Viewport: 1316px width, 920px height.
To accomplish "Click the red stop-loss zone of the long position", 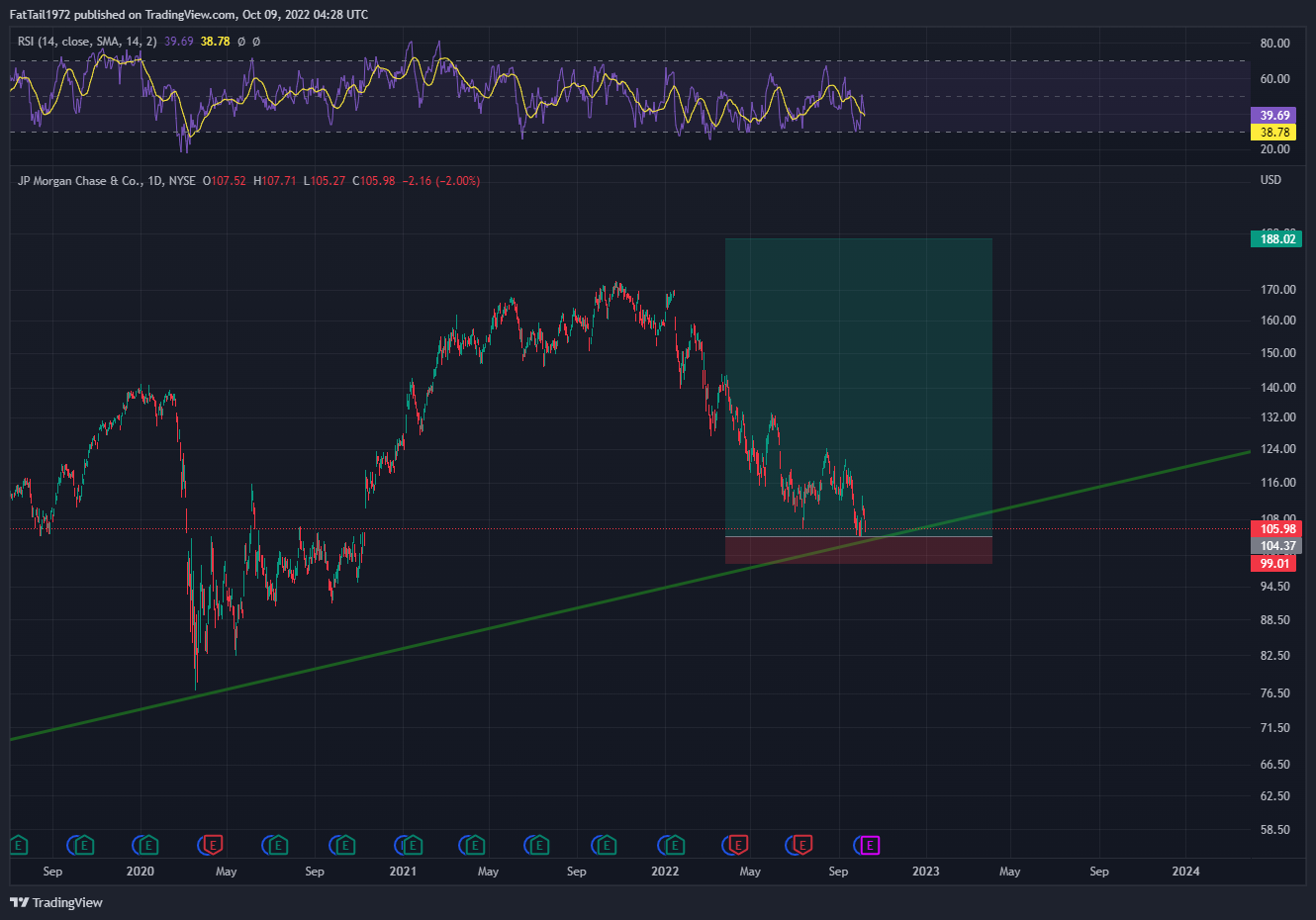I will click(859, 550).
